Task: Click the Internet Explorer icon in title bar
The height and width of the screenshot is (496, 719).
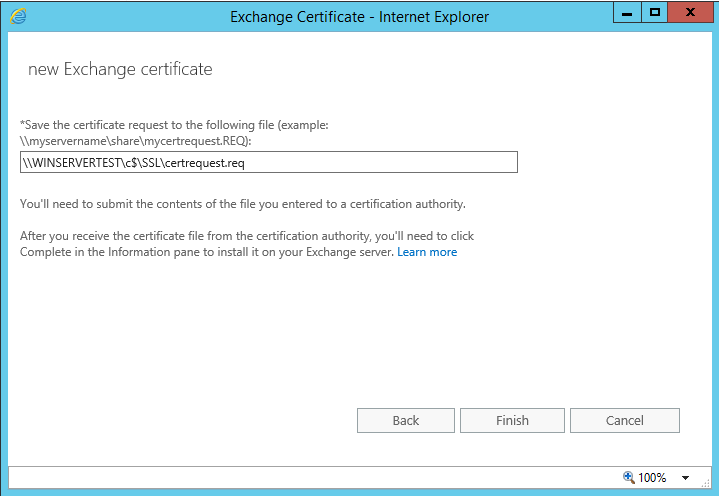Action: point(17,15)
